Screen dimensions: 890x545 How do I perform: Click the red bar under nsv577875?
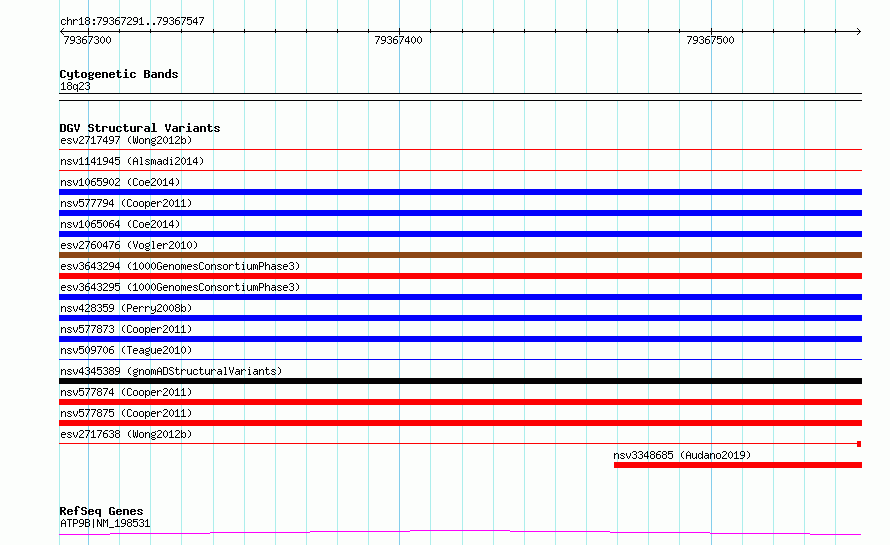(x=460, y=423)
